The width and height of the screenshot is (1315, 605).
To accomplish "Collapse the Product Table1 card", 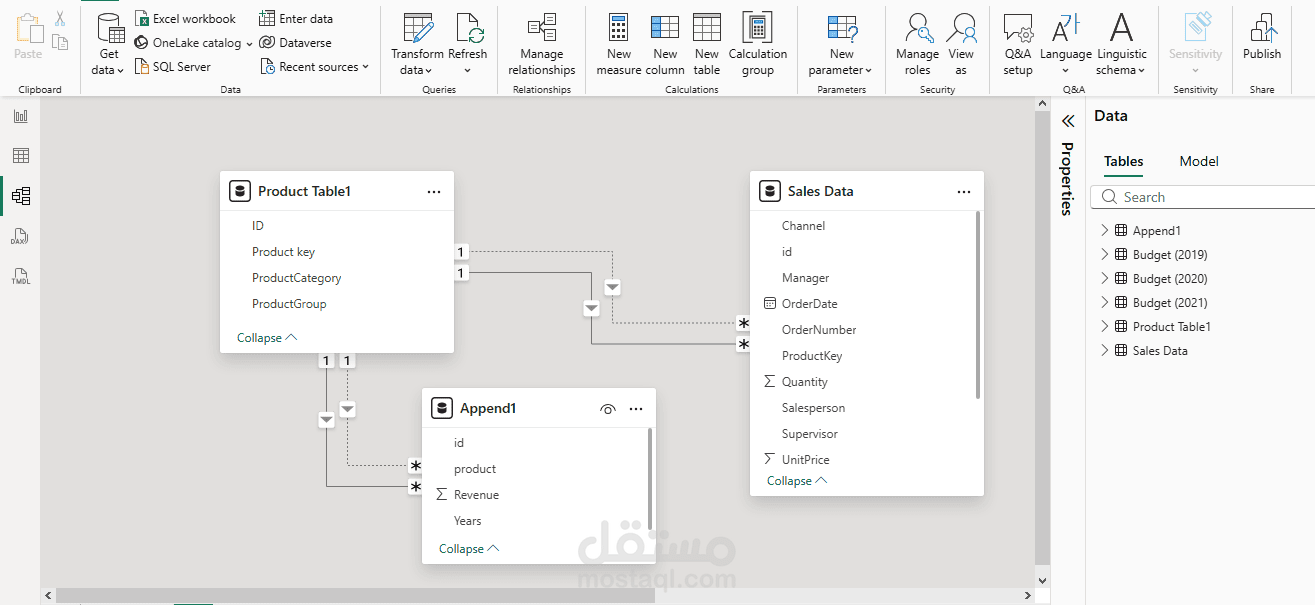I will 267,338.
